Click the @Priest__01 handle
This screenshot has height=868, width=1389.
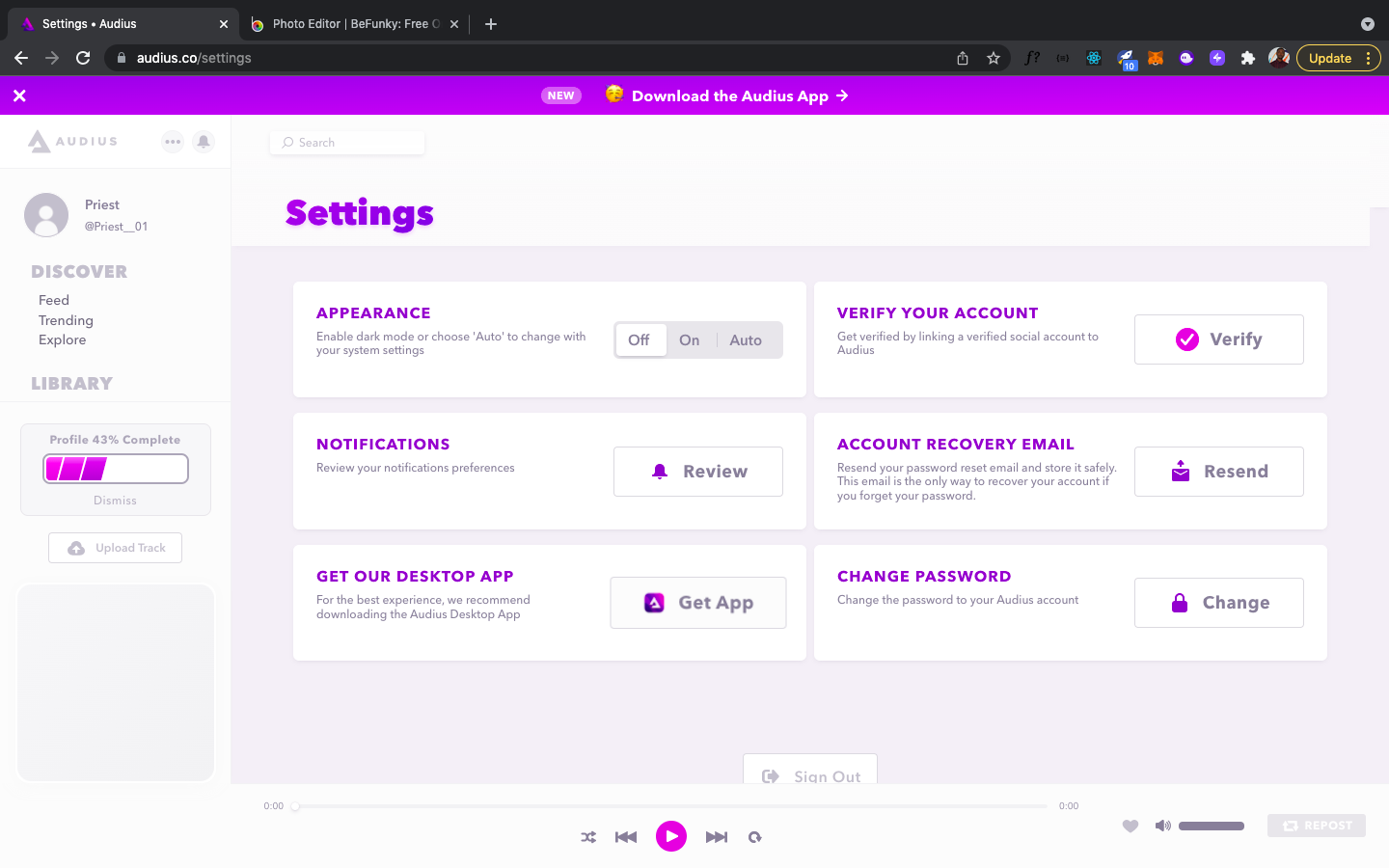click(x=116, y=227)
